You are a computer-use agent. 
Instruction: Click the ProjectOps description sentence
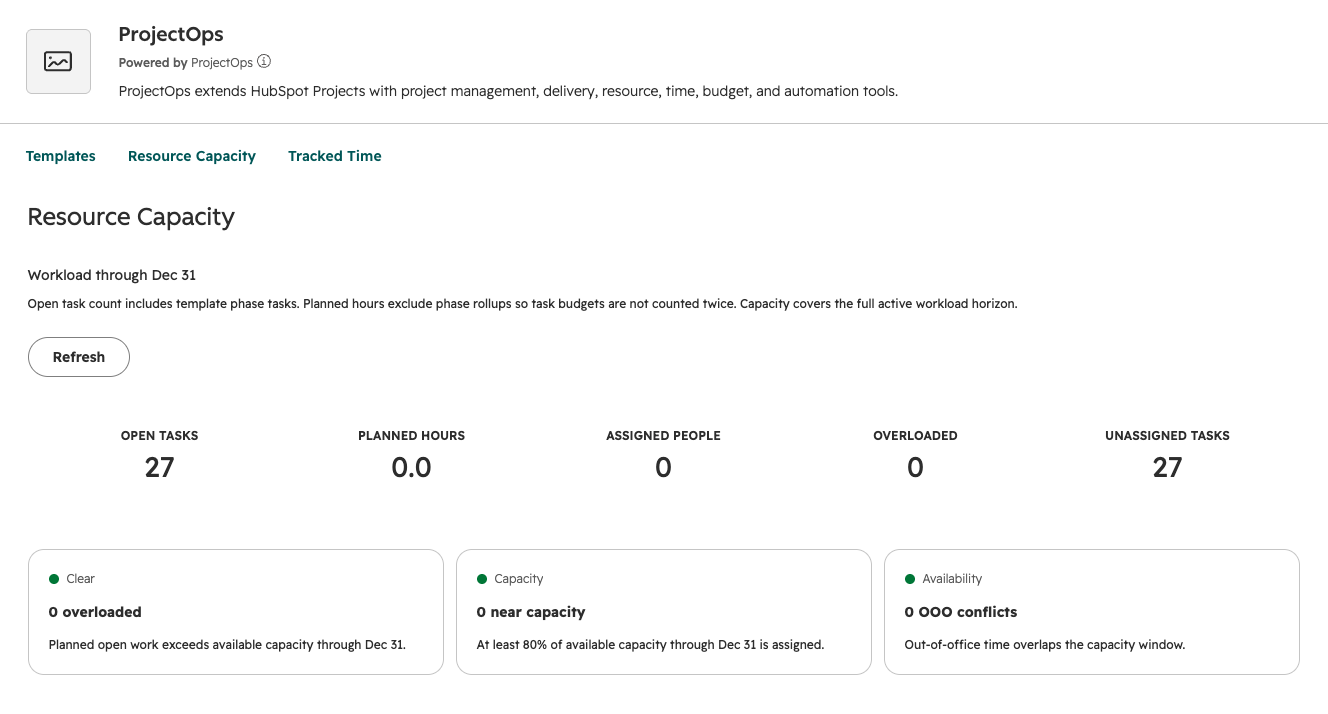point(508,91)
